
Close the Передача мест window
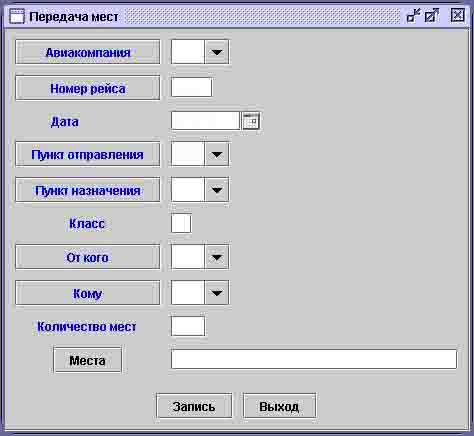(x=457, y=15)
